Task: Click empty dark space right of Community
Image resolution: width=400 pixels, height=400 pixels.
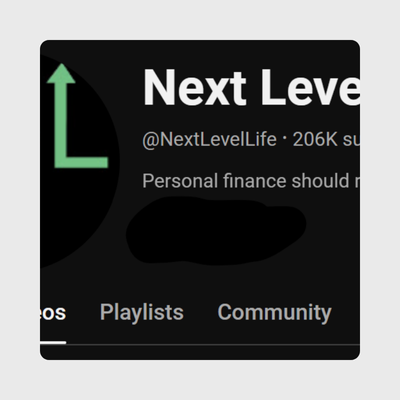Action: tap(346, 313)
